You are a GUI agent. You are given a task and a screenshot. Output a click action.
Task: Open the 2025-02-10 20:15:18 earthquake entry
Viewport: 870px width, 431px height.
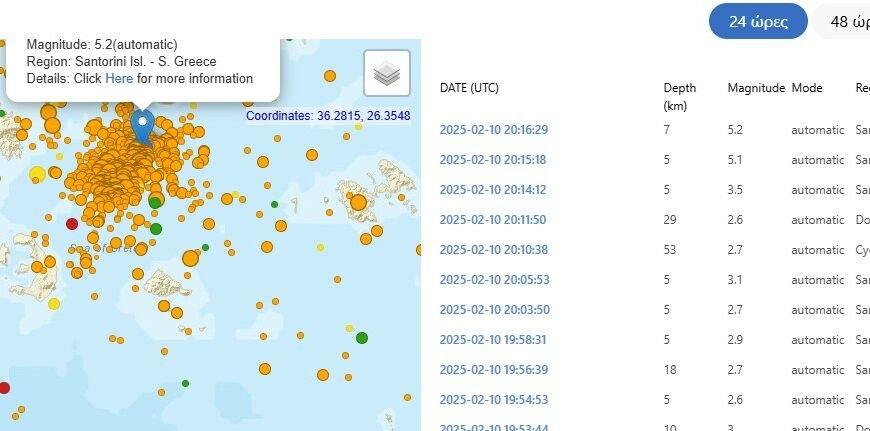tap(494, 159)
